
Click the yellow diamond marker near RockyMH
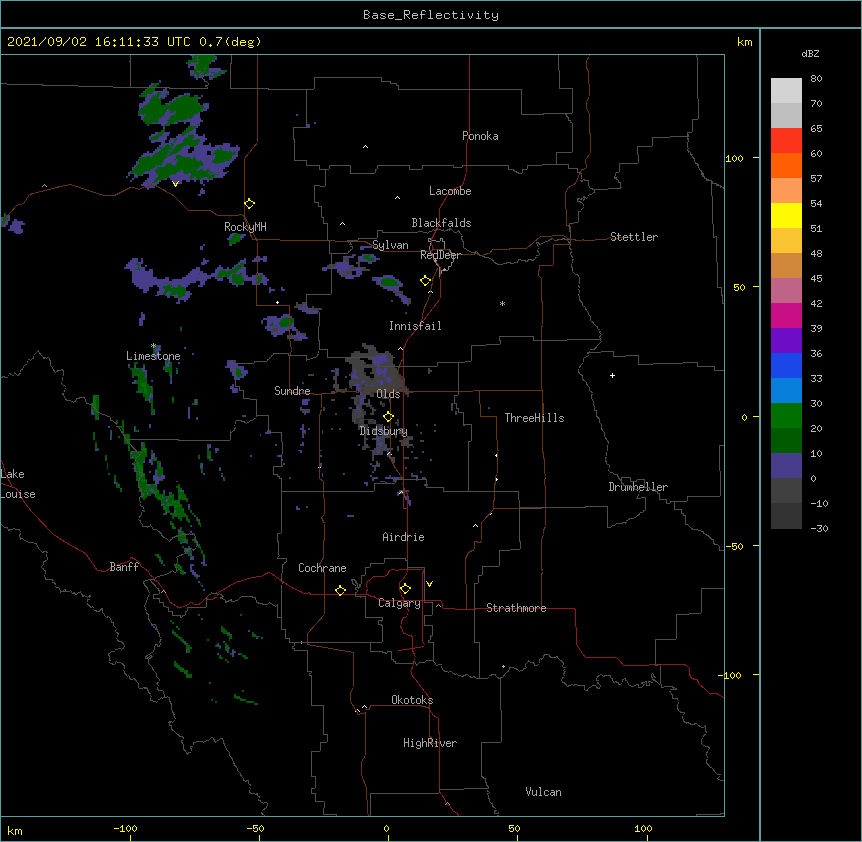(250, 204)
